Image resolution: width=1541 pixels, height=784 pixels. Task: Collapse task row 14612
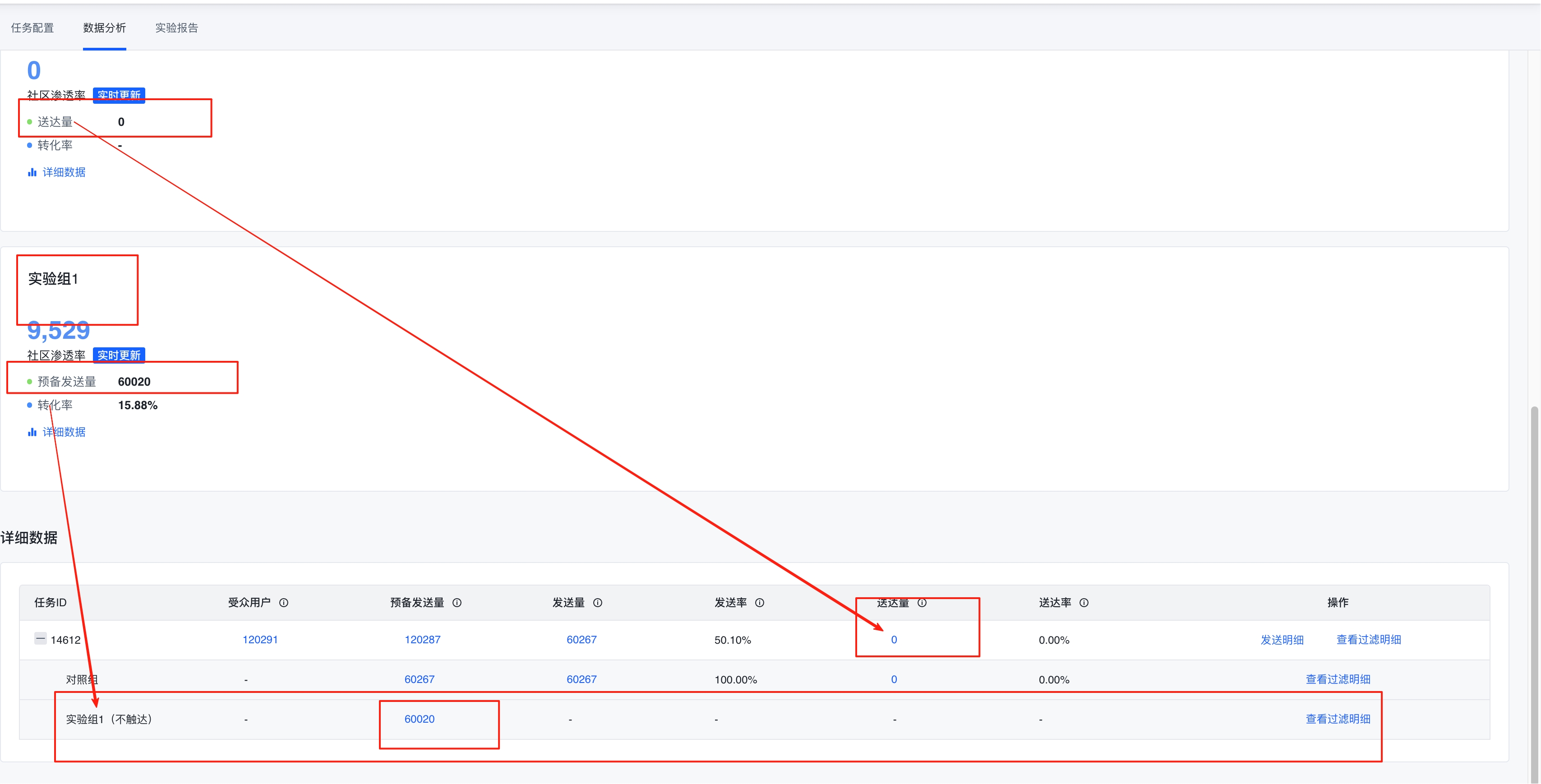[40, 638]
